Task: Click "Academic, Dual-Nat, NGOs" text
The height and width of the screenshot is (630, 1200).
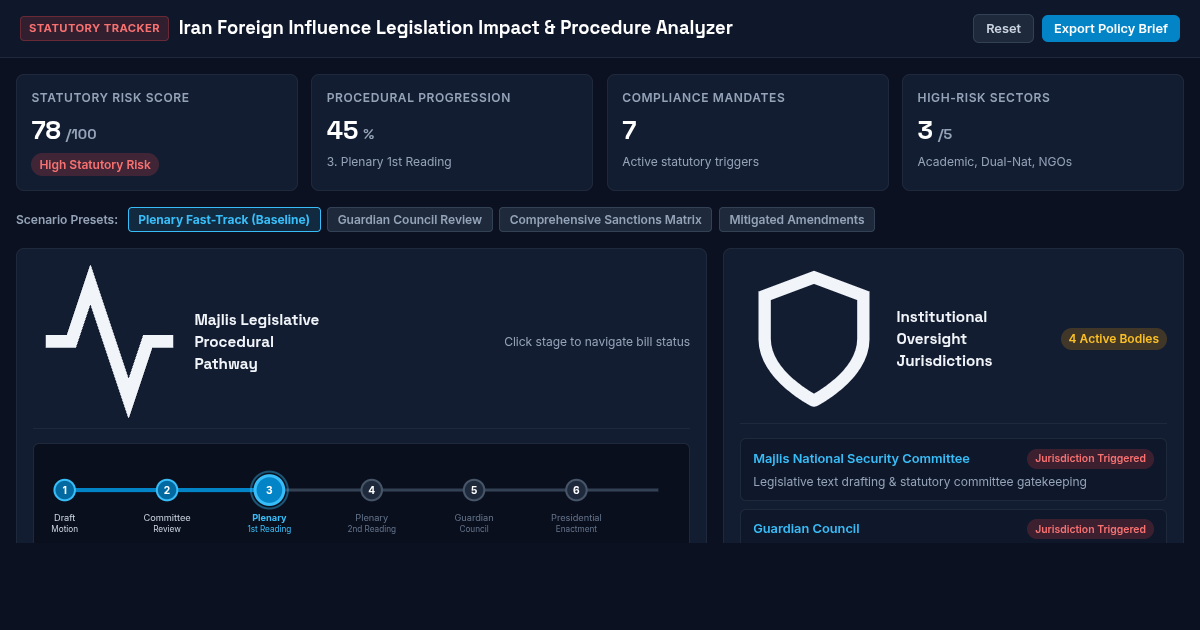Action: coord(995,162)
